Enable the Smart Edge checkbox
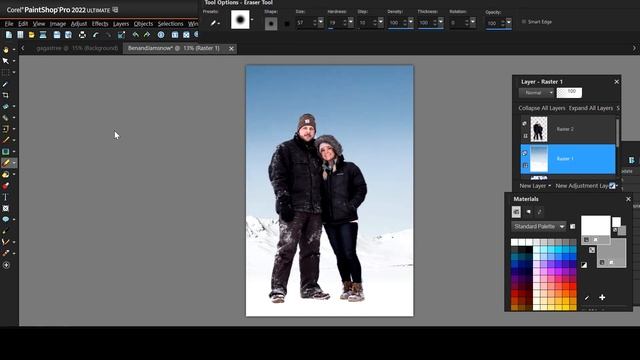640x360 pixels. pos(524,22)
